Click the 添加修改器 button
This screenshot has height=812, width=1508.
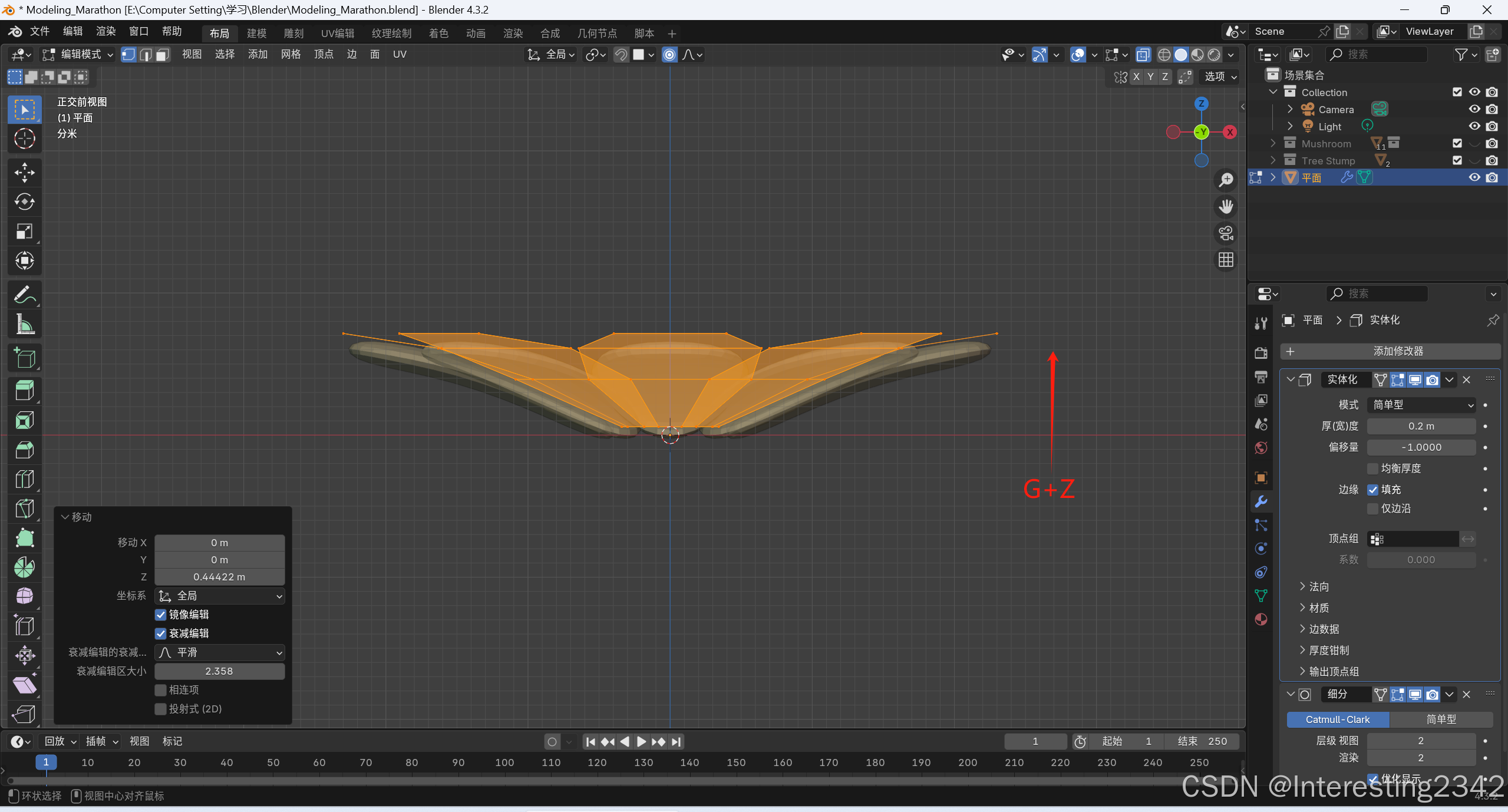click(x=1390, y=351)
